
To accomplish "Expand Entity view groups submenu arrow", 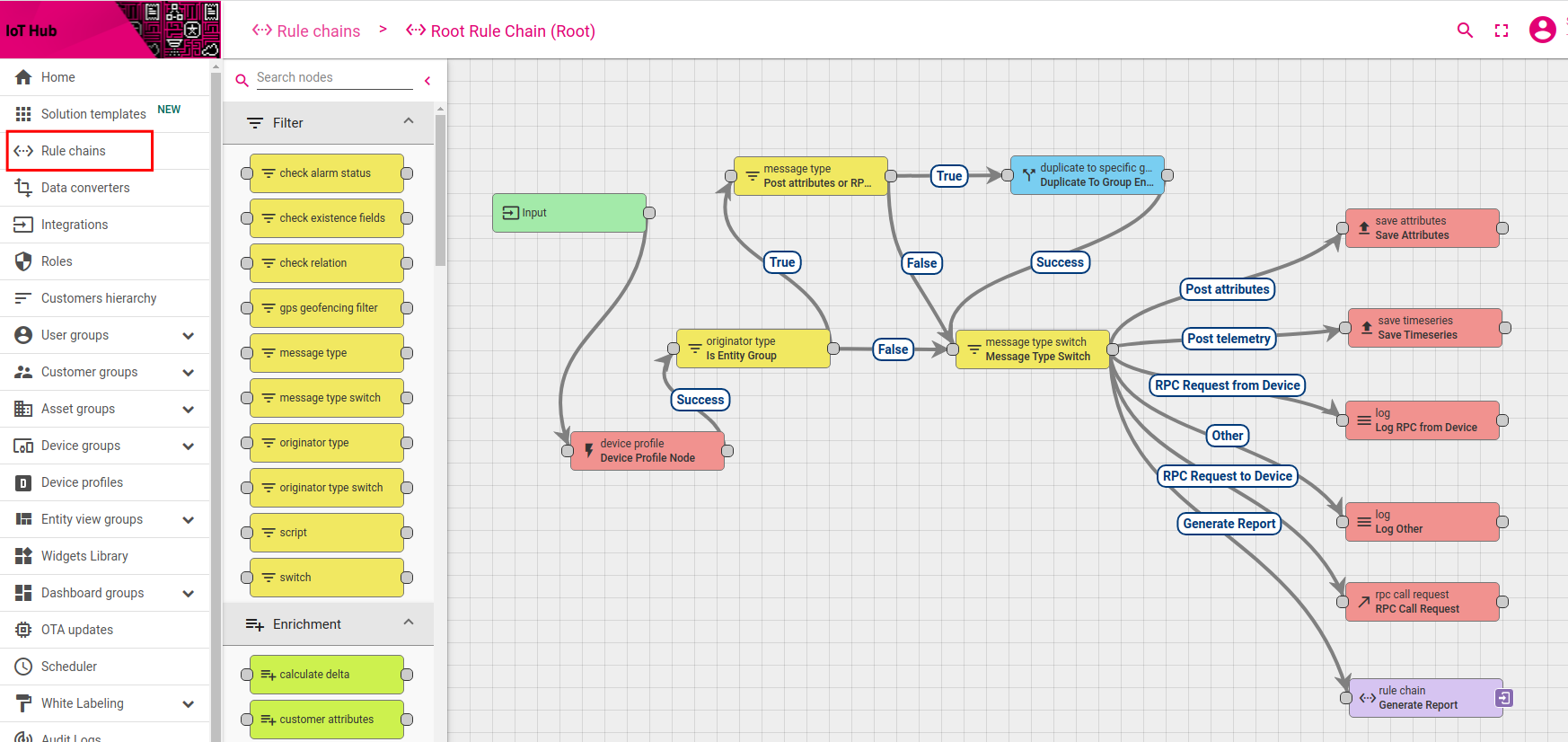I will coord(189,519).
